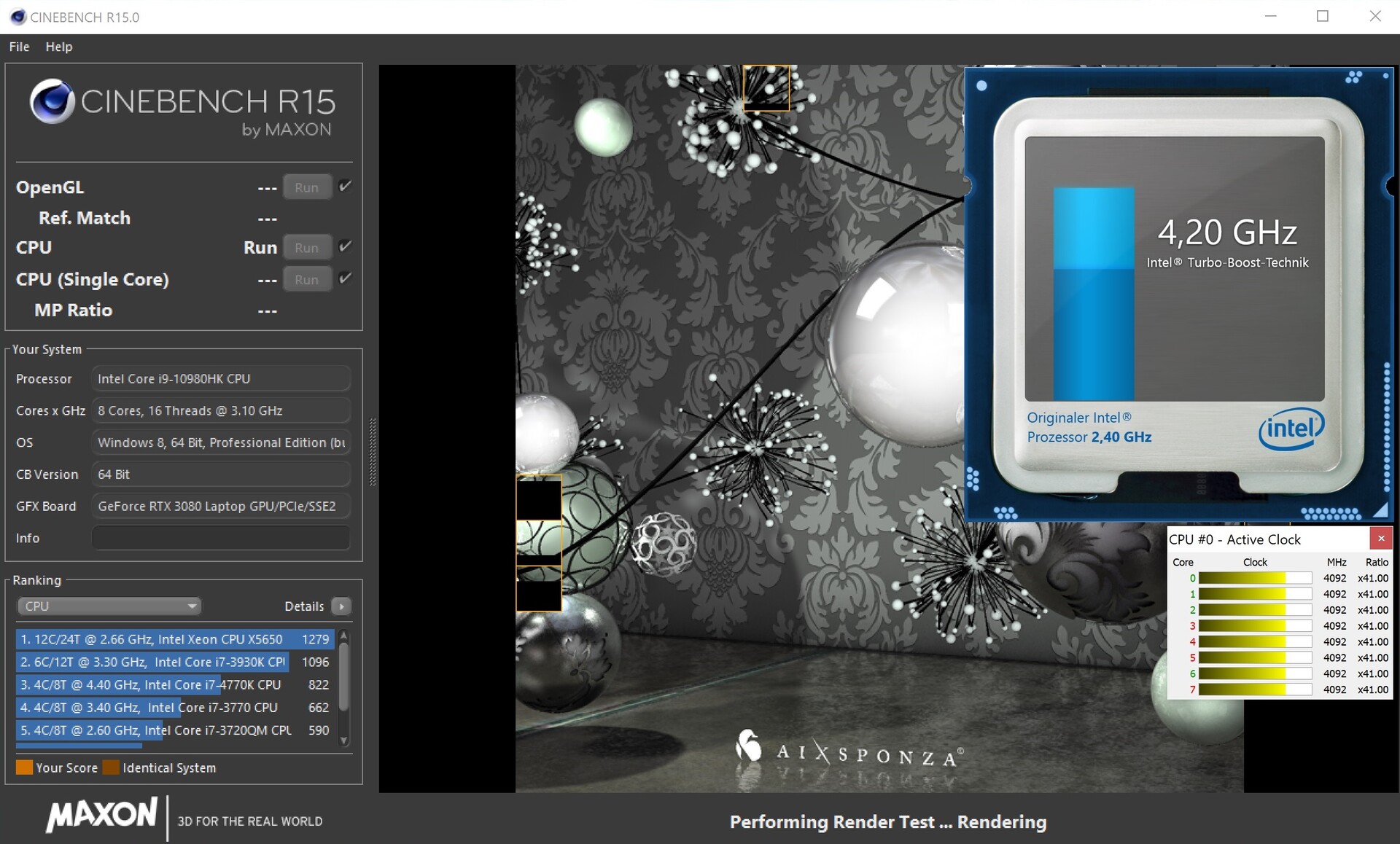The width and height of the screenshot is (1400, 844).
Task: Toggle the CPU (Single Core) checkbox
Action: (346, 278)
